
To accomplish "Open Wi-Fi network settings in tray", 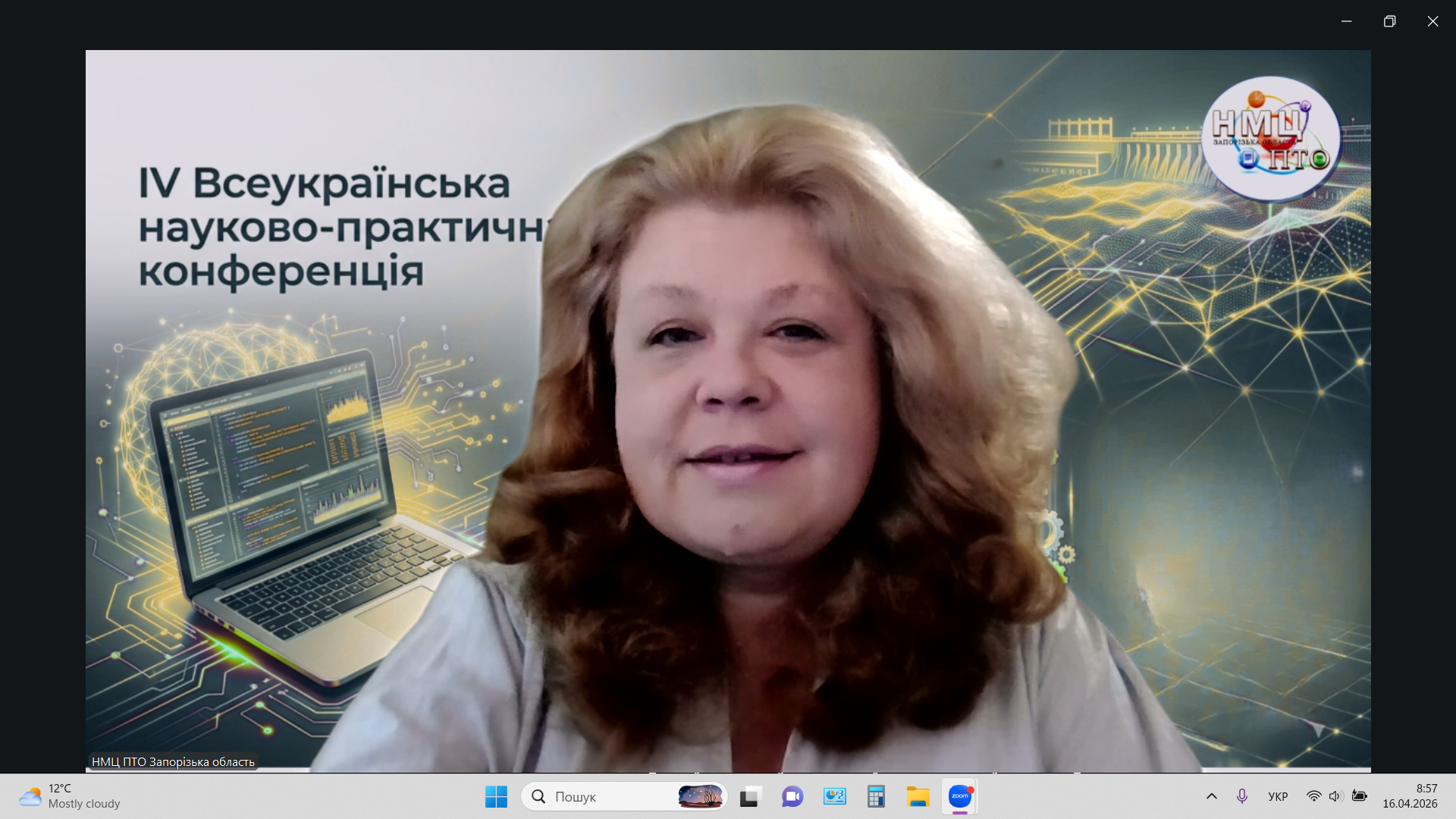I will click(x=1313, y=796).
